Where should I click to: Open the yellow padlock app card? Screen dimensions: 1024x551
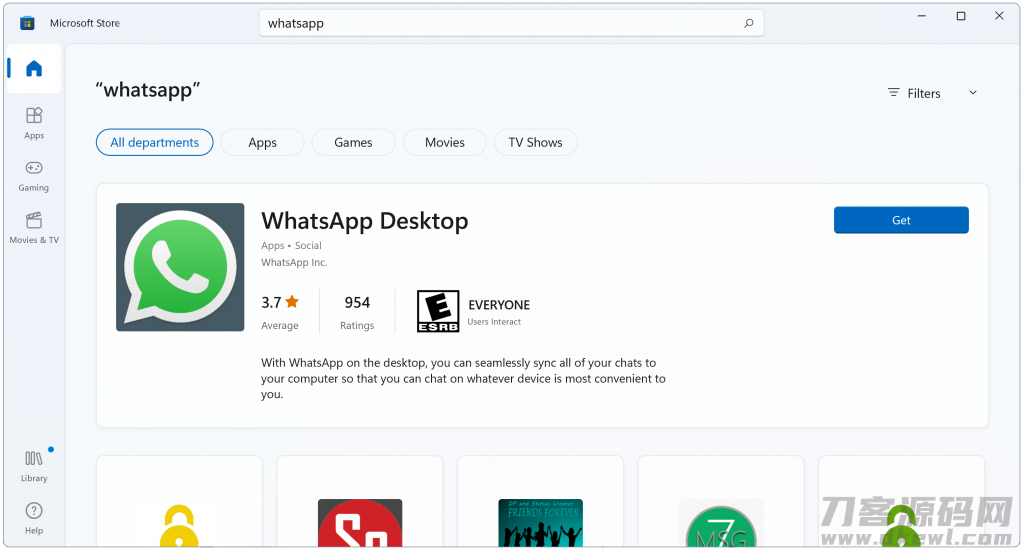coord(180,501)
